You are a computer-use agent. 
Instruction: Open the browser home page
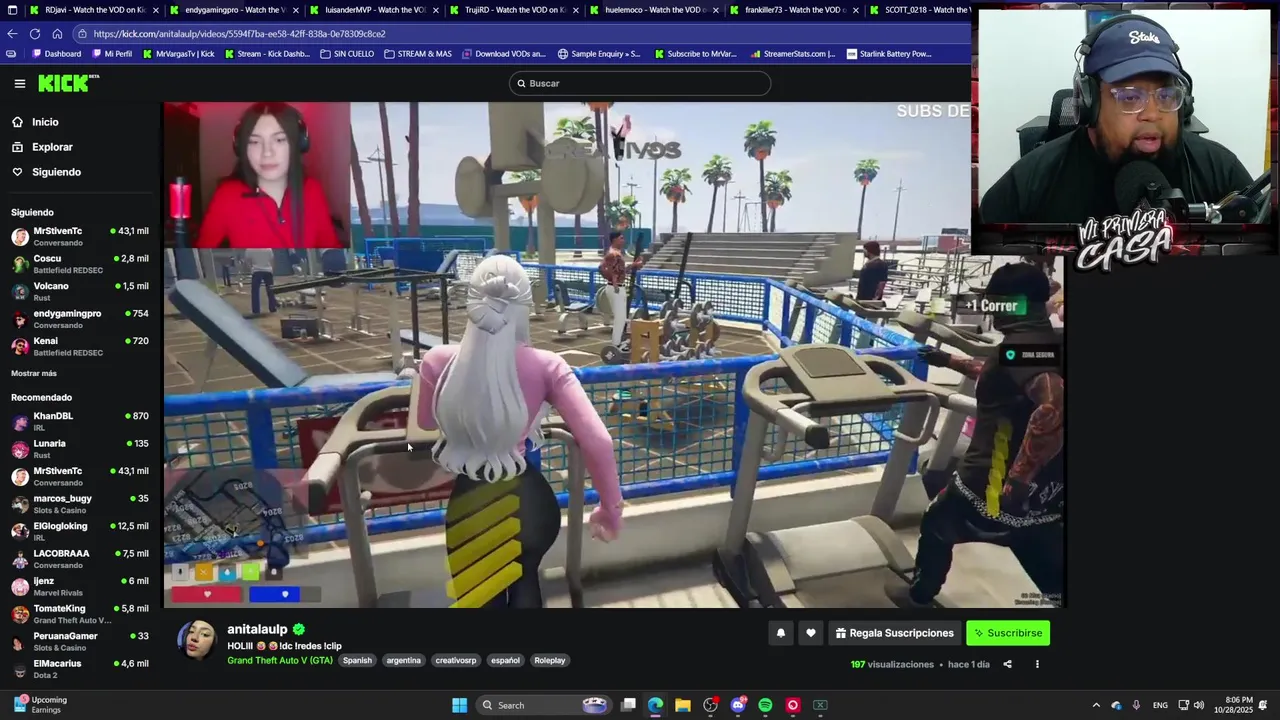click(57, 33)
